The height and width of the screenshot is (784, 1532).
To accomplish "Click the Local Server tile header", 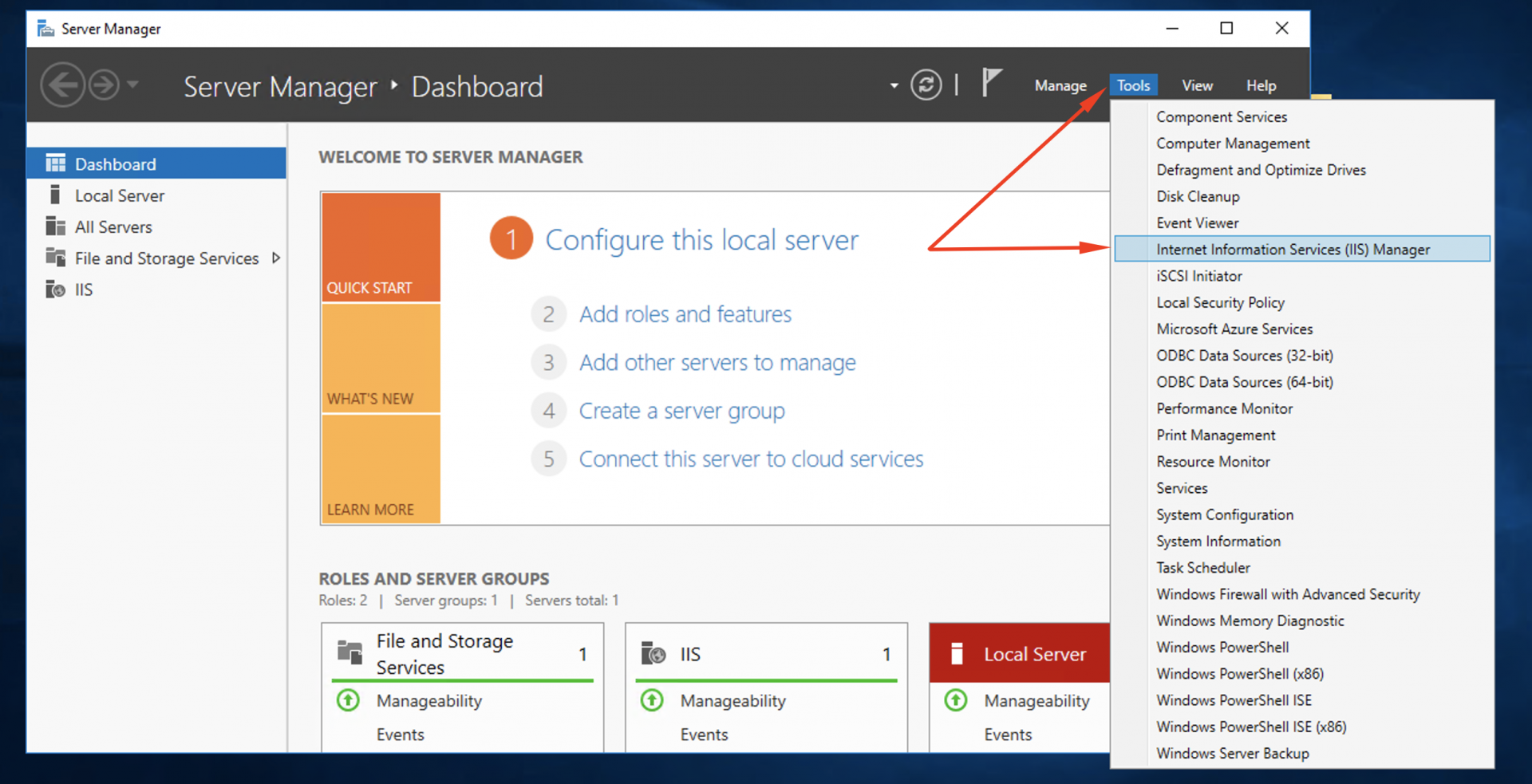I will click(x=1020, y=653).
